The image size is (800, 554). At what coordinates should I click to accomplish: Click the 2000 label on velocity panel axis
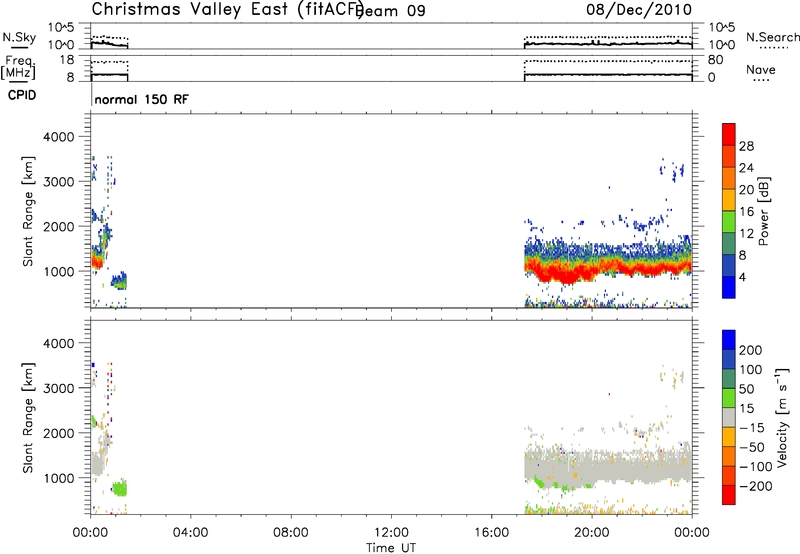[58, 433]
